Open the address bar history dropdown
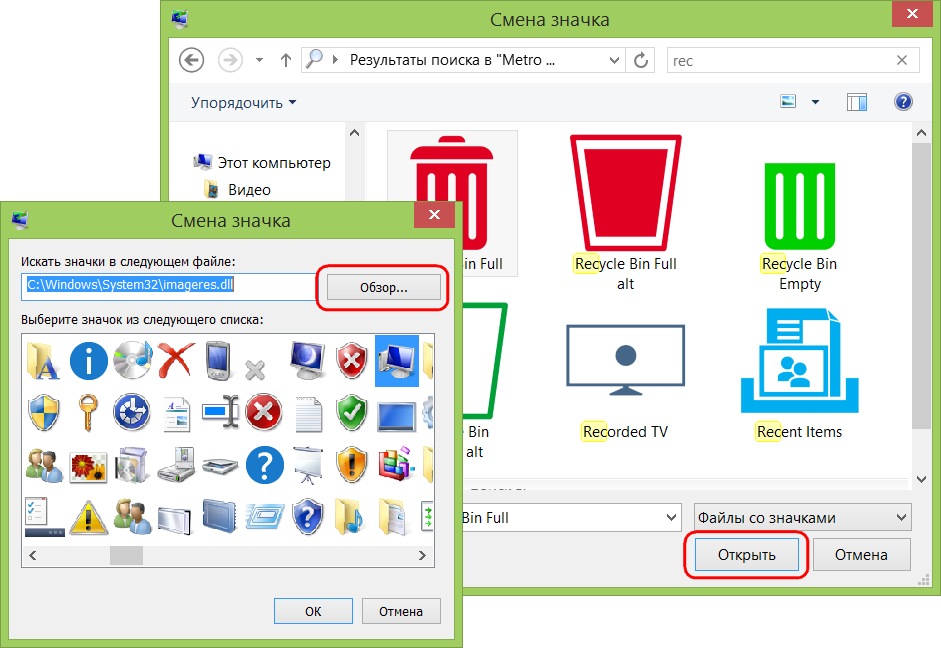Screen dimensions: 941x648 [x=613, y=60]
